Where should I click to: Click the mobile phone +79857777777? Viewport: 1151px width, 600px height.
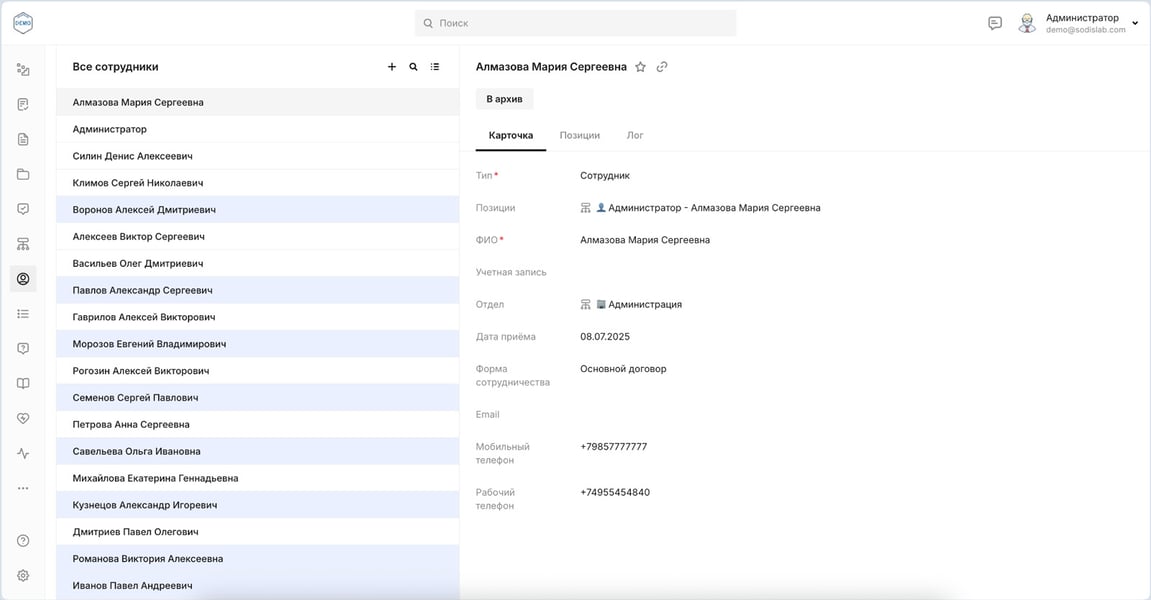(x=614, y=447)
